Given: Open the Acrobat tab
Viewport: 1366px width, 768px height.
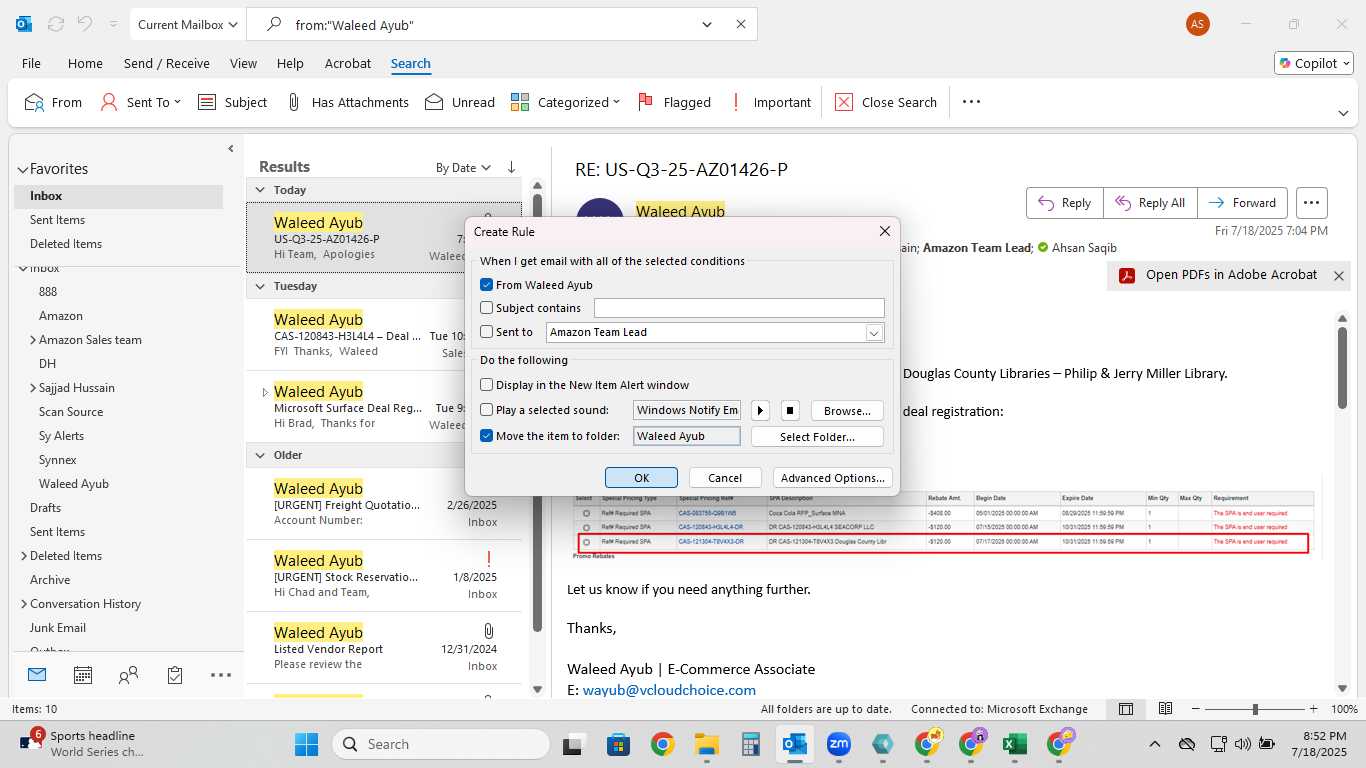Looking at the screenshot, I should tap(348, 63).
